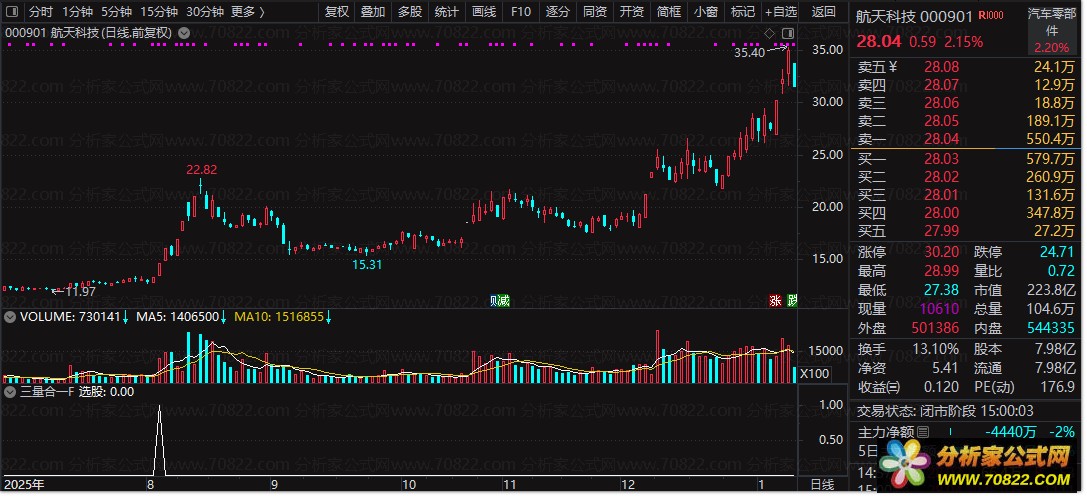Click the red 涨 marker icon

pyautogui.click(x=775, y=300)
